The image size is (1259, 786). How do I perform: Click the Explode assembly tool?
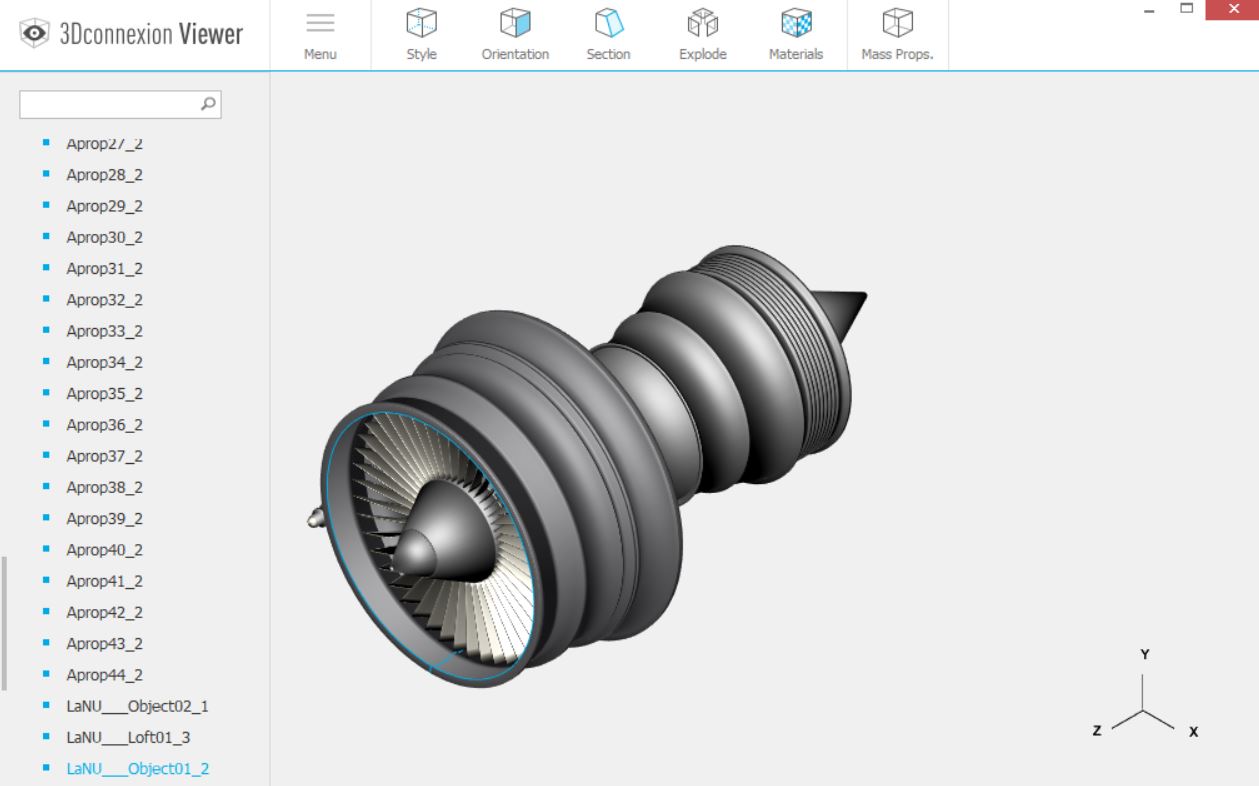coord(702,36)
